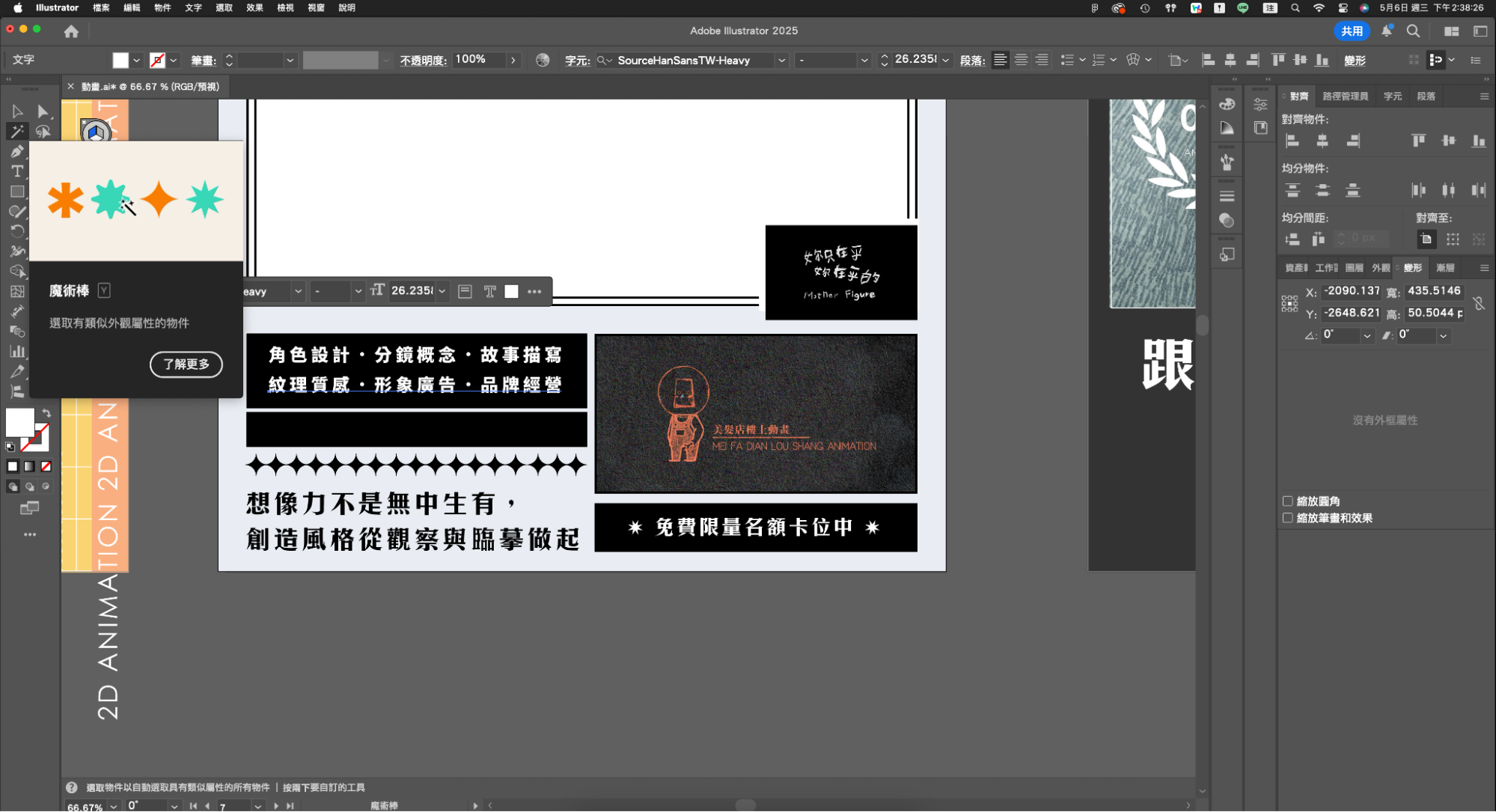Switch to the 字元 tab

click(x=1393, y=97)
